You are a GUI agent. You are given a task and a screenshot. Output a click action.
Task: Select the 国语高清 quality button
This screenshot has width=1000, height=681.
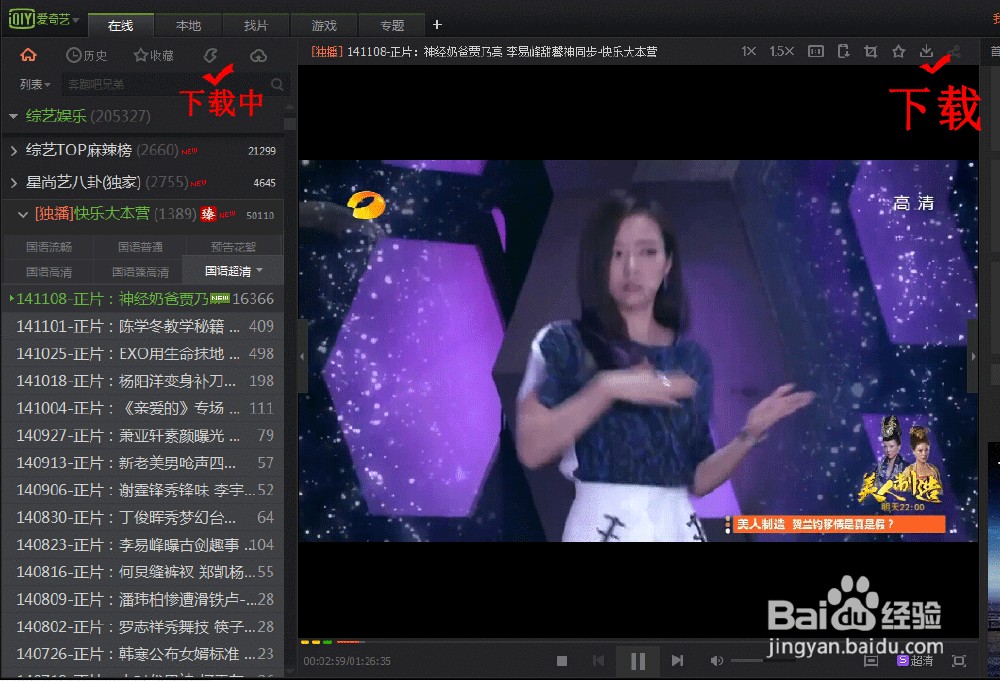tap(47, 271)
